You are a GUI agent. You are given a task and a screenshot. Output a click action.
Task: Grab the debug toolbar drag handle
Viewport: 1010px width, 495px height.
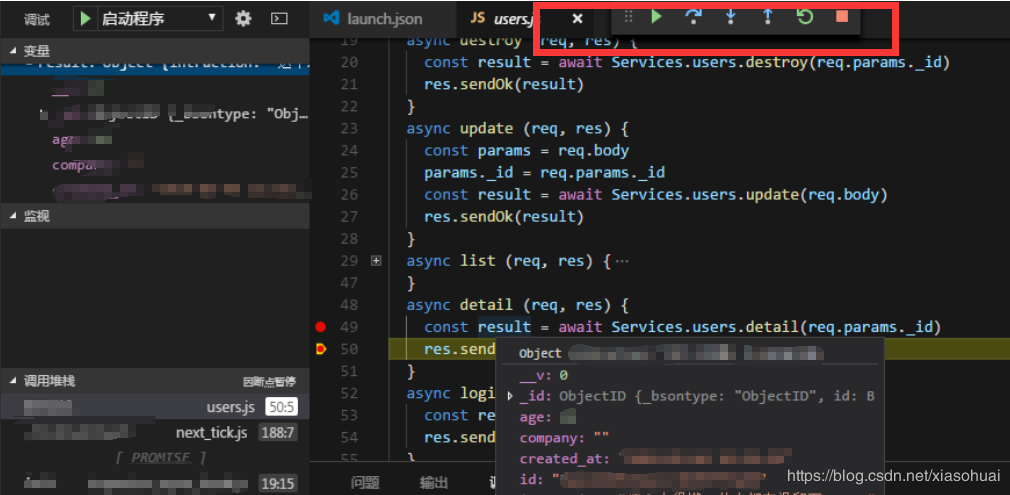pos(629,17)
